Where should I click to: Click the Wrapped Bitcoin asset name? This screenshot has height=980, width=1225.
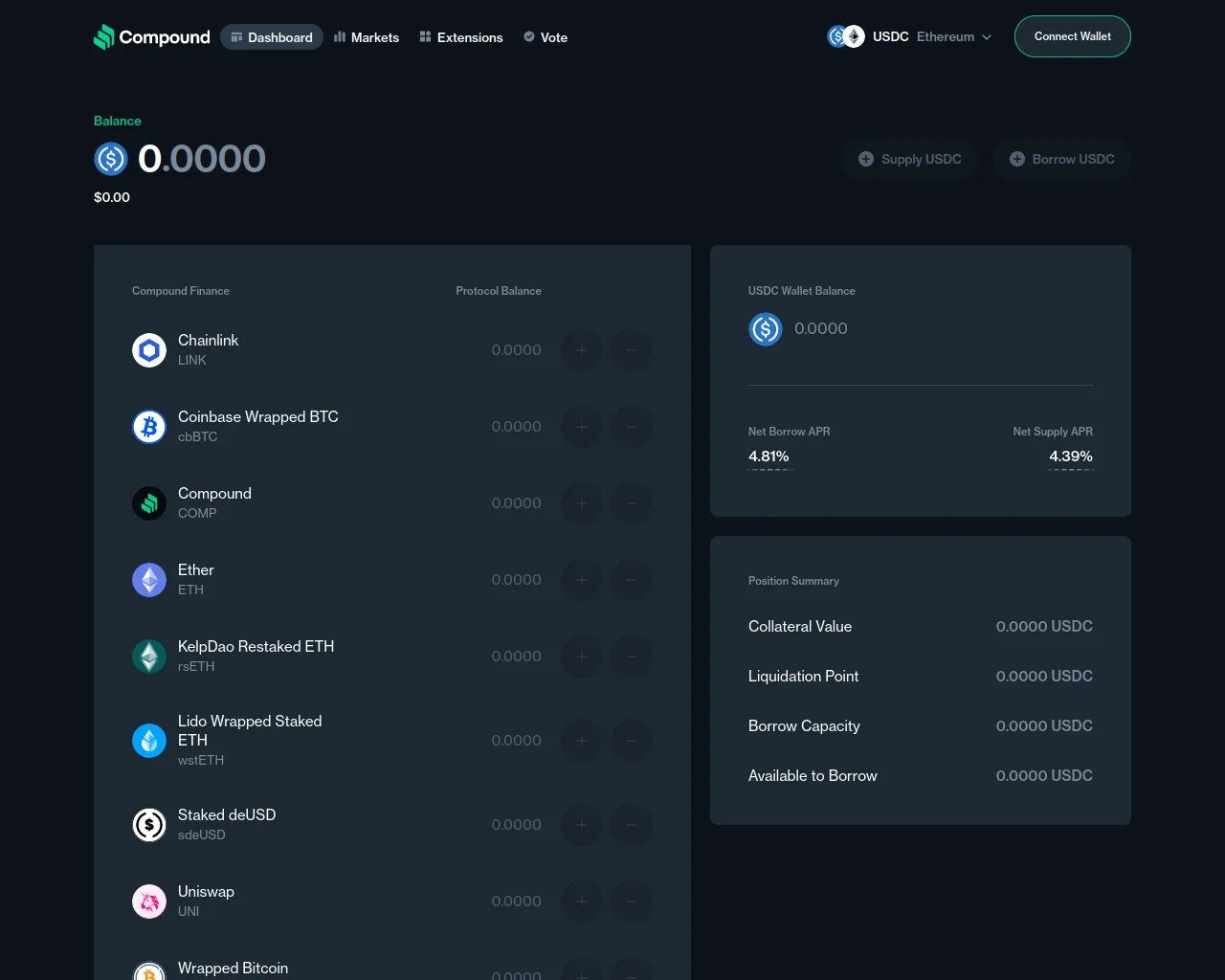(x=233, y=969)
